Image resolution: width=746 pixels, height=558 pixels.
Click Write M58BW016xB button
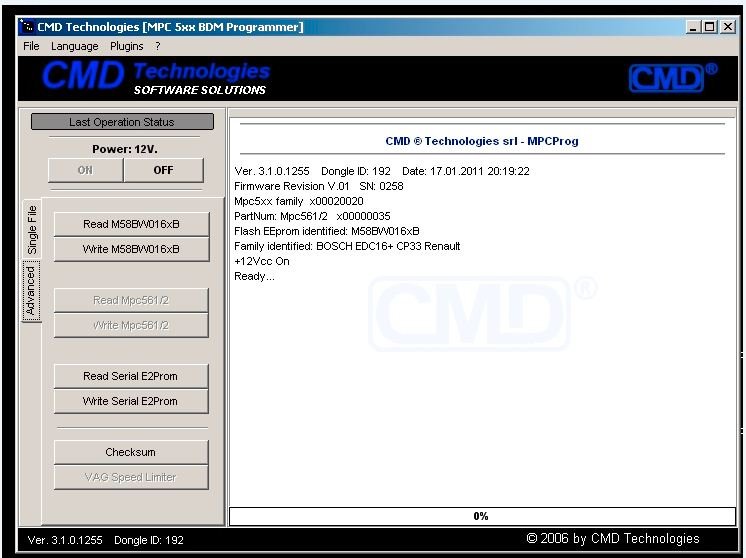tap(131, 249)
